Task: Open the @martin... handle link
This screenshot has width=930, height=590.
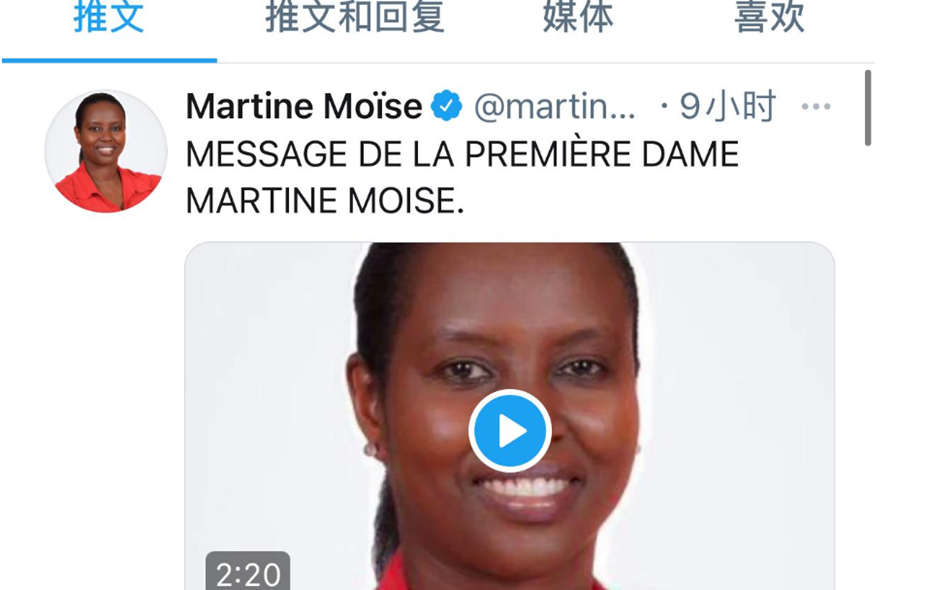Action: 555,107
